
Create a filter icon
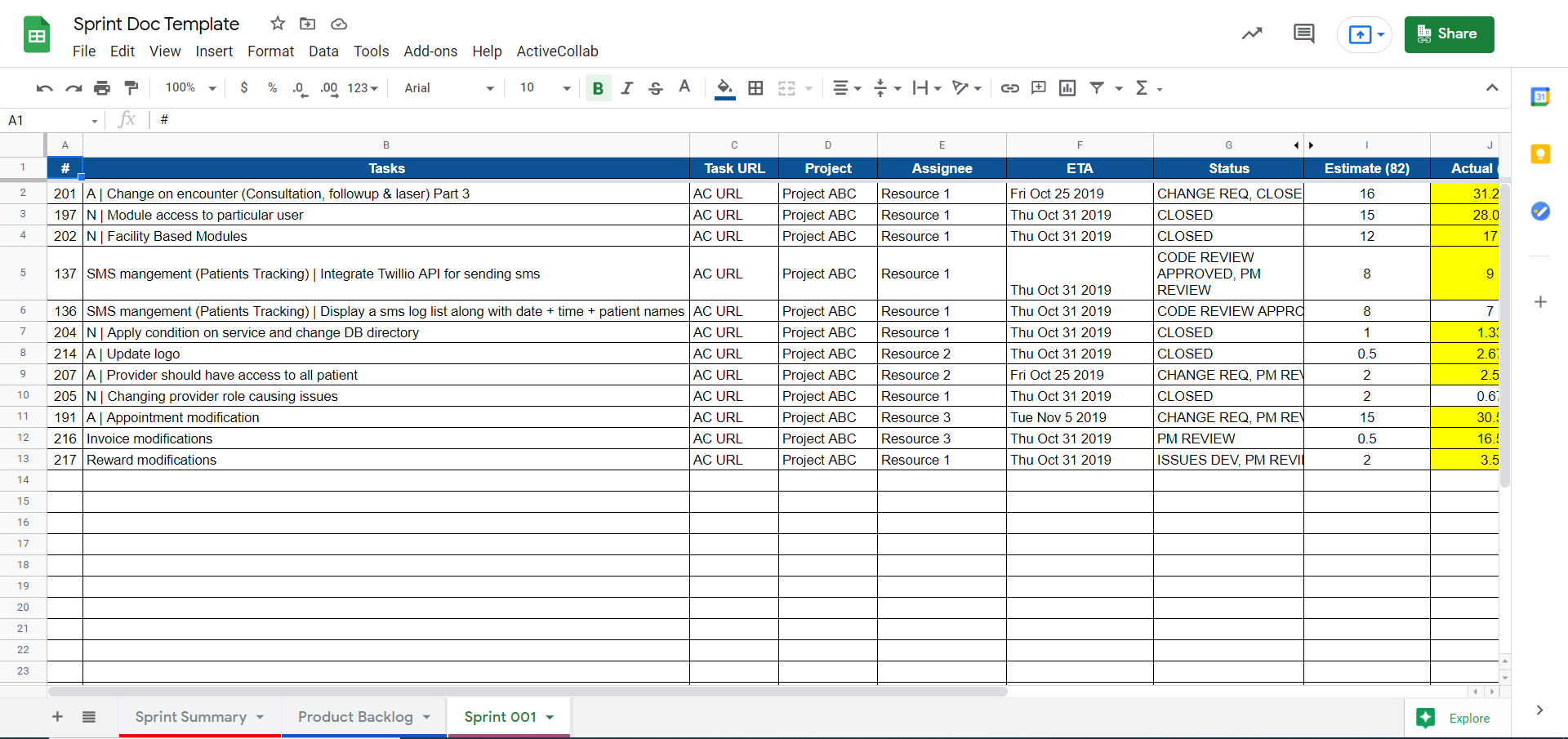pos(1097,88)
